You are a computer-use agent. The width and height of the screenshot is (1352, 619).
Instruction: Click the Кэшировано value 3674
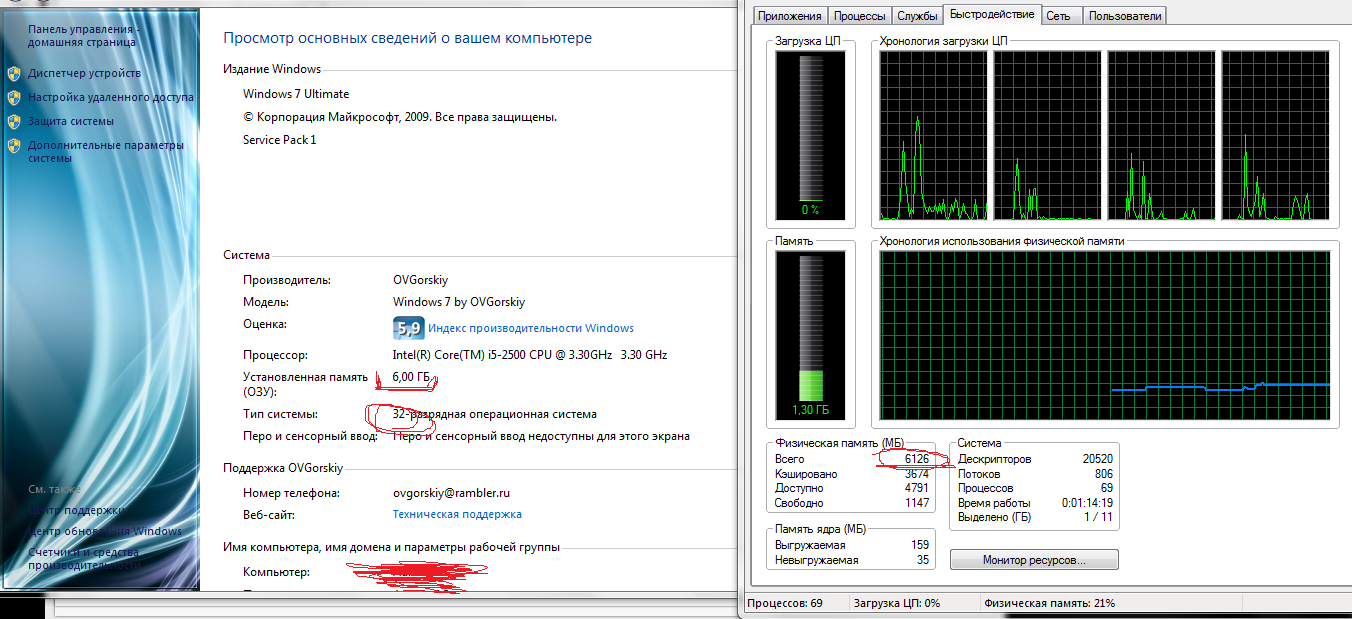915,474
